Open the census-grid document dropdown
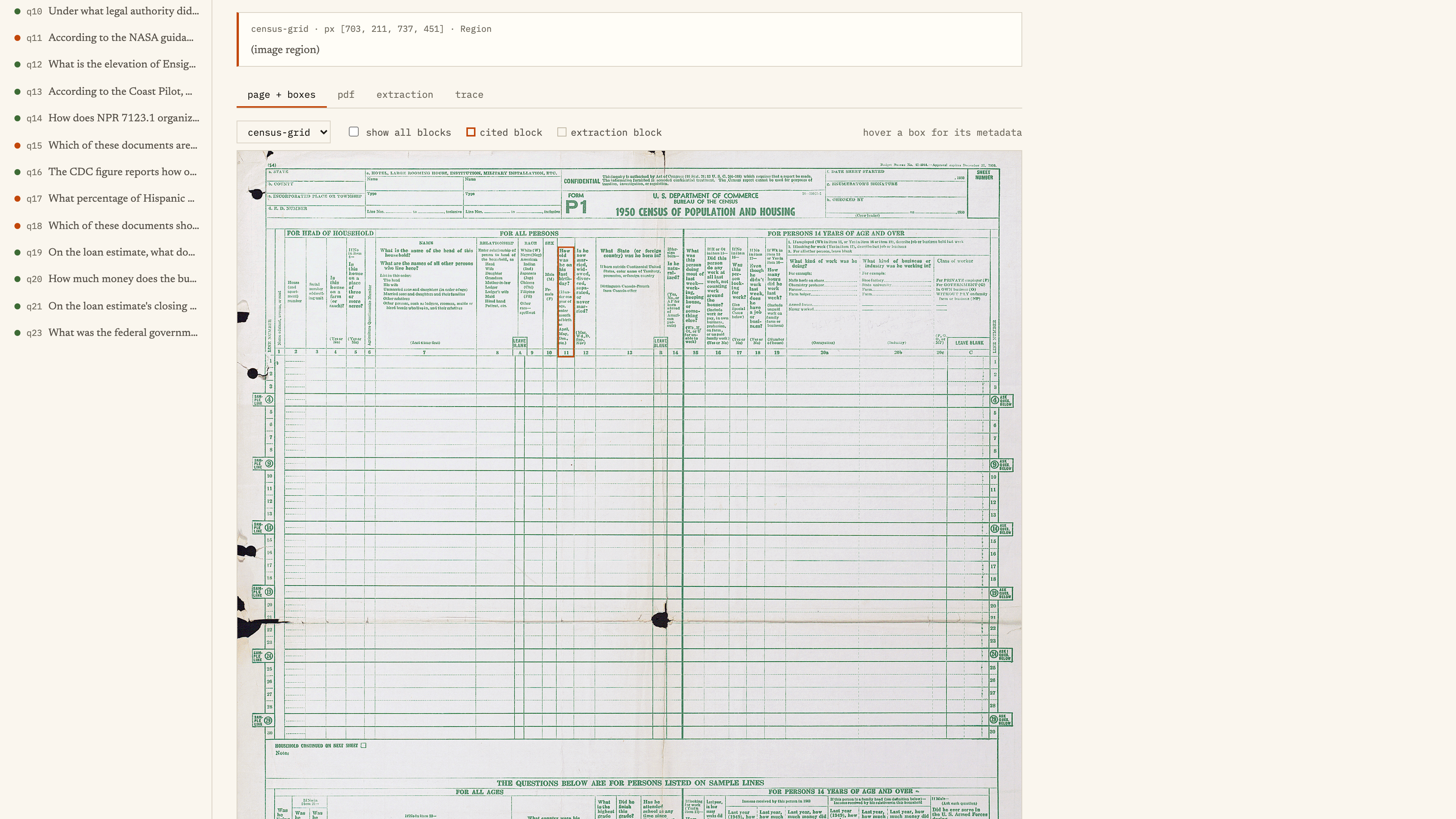The image size is (1456, 819). click(284, 132)
